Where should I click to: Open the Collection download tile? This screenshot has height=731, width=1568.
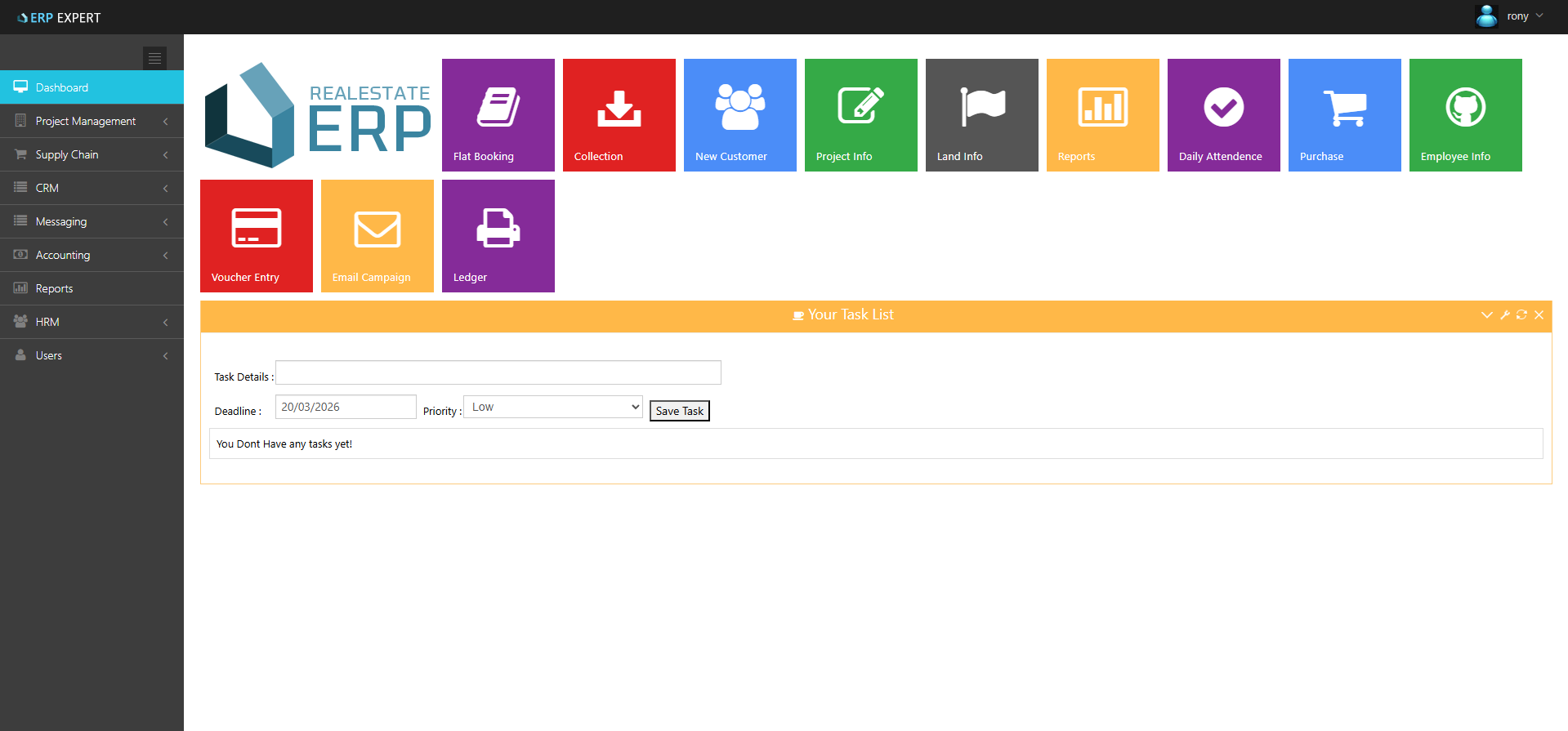[x=619, y=115]
